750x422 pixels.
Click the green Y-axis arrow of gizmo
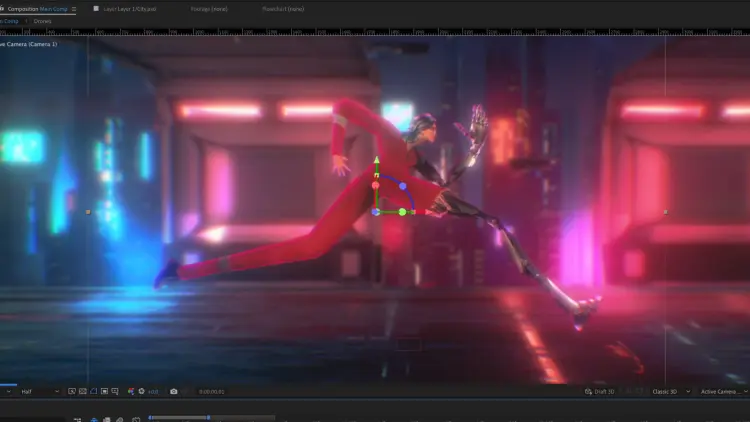coord(376,160)
